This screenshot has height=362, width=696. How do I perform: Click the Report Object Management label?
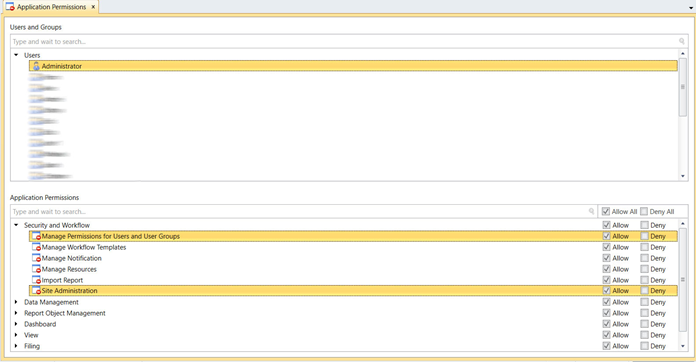click(65, 313)
